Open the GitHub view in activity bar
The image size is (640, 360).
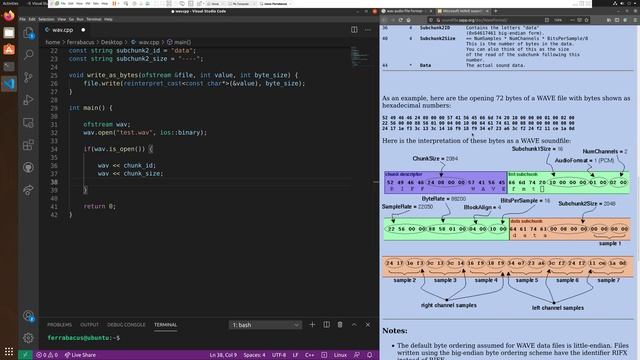pos(28,167)
